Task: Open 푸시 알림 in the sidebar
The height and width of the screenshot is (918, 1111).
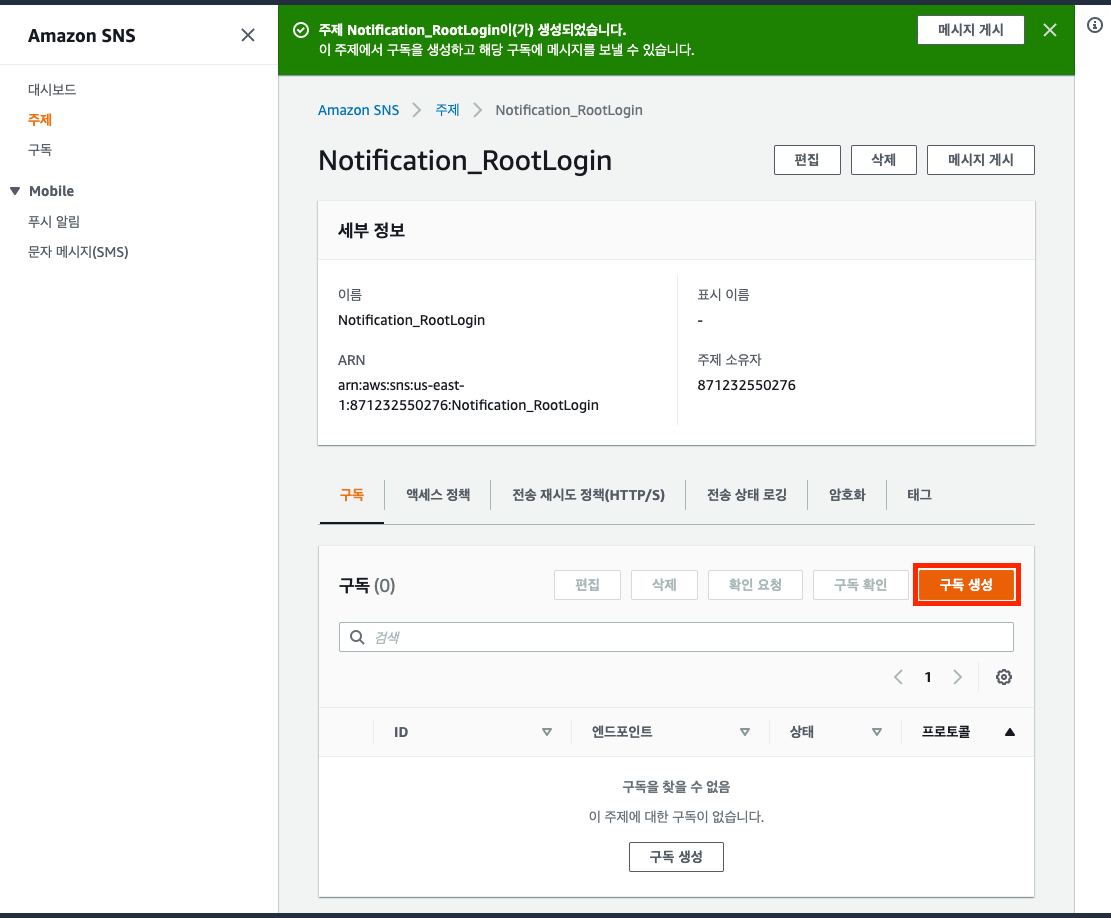Action: tap(54, 222)
